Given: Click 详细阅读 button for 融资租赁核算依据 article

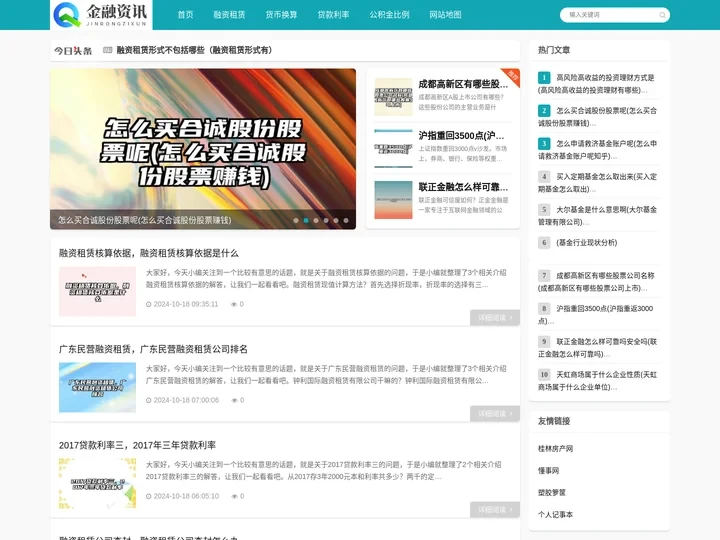Looking at the screenshot, I should [x=495, y=318].
